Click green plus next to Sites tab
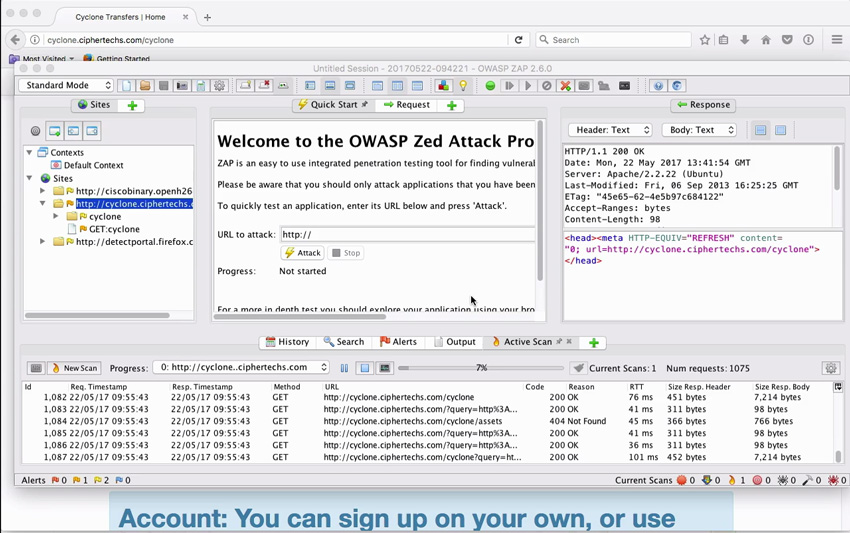 (132, 105)
